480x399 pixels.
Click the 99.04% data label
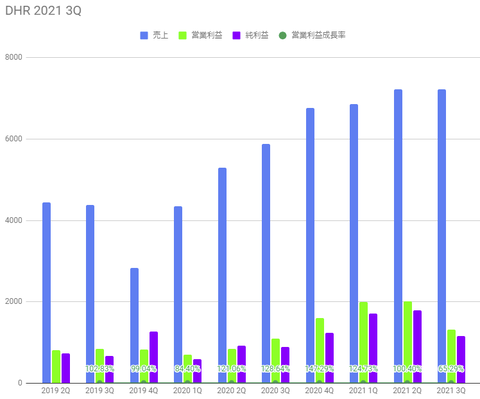click(x=144, y=369)
